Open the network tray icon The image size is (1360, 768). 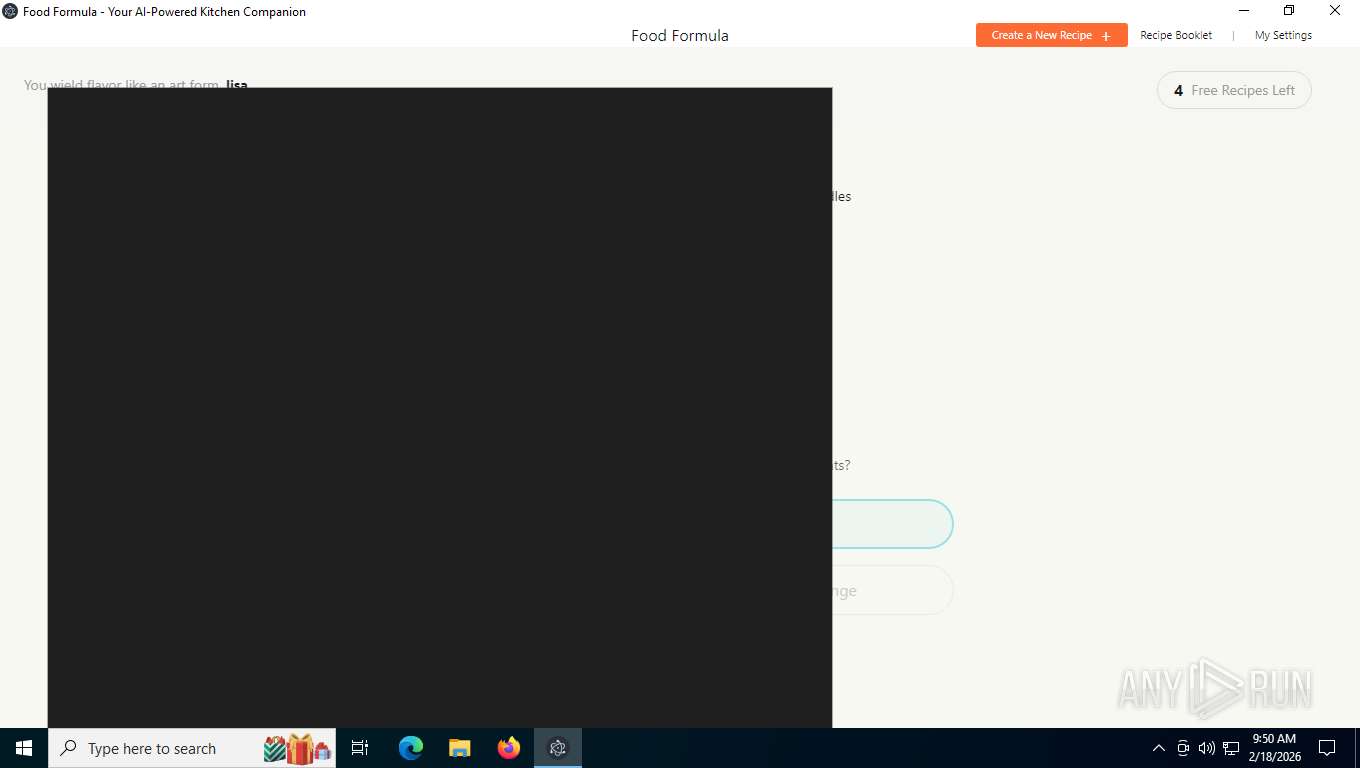(x=1231, y=748)
